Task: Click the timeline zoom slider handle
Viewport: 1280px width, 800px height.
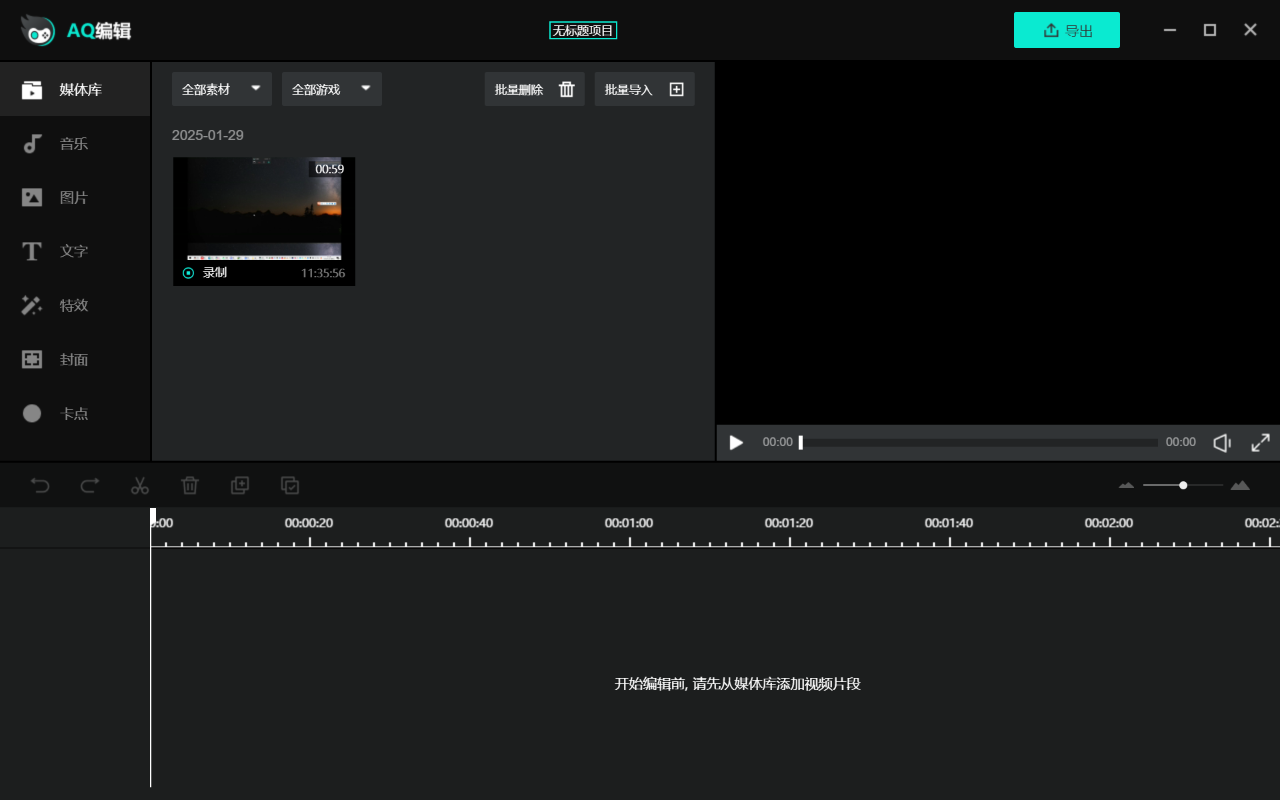Action: tap(1183, 485)
